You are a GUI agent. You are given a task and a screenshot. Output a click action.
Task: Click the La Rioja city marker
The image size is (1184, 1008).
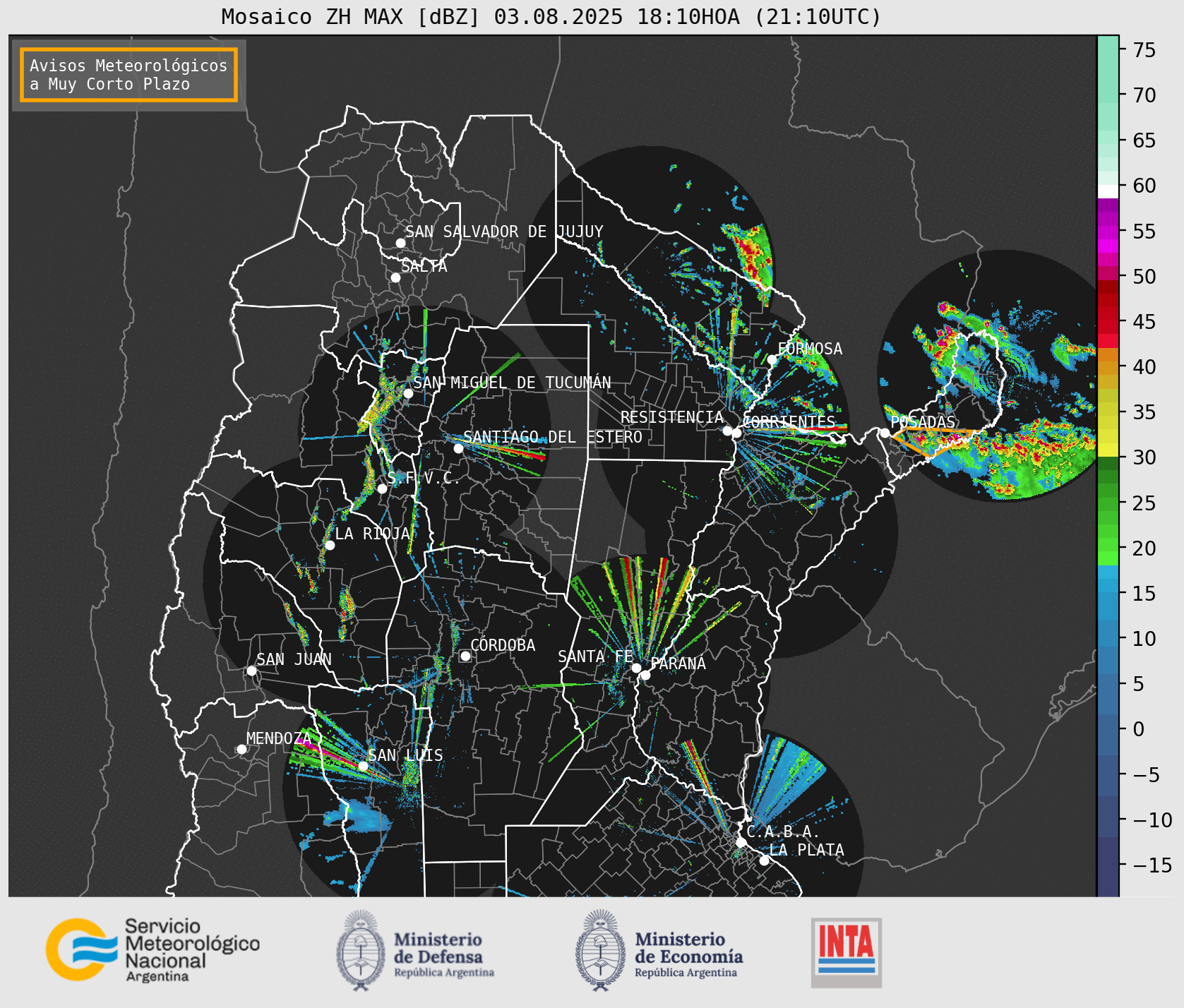click(330, 545)
